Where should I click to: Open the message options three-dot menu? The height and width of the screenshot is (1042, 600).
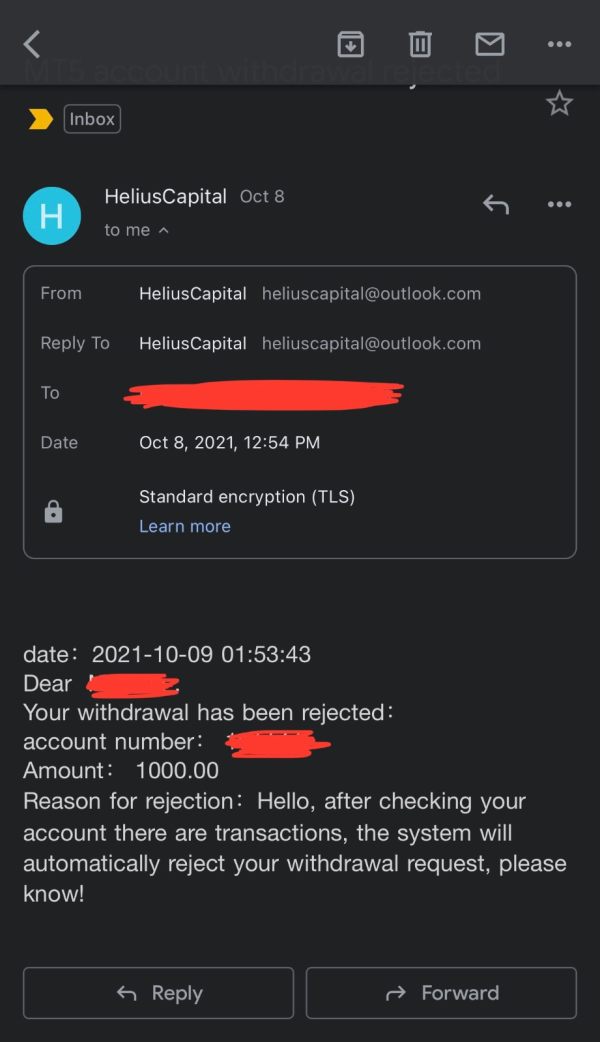tap(559, 204)
